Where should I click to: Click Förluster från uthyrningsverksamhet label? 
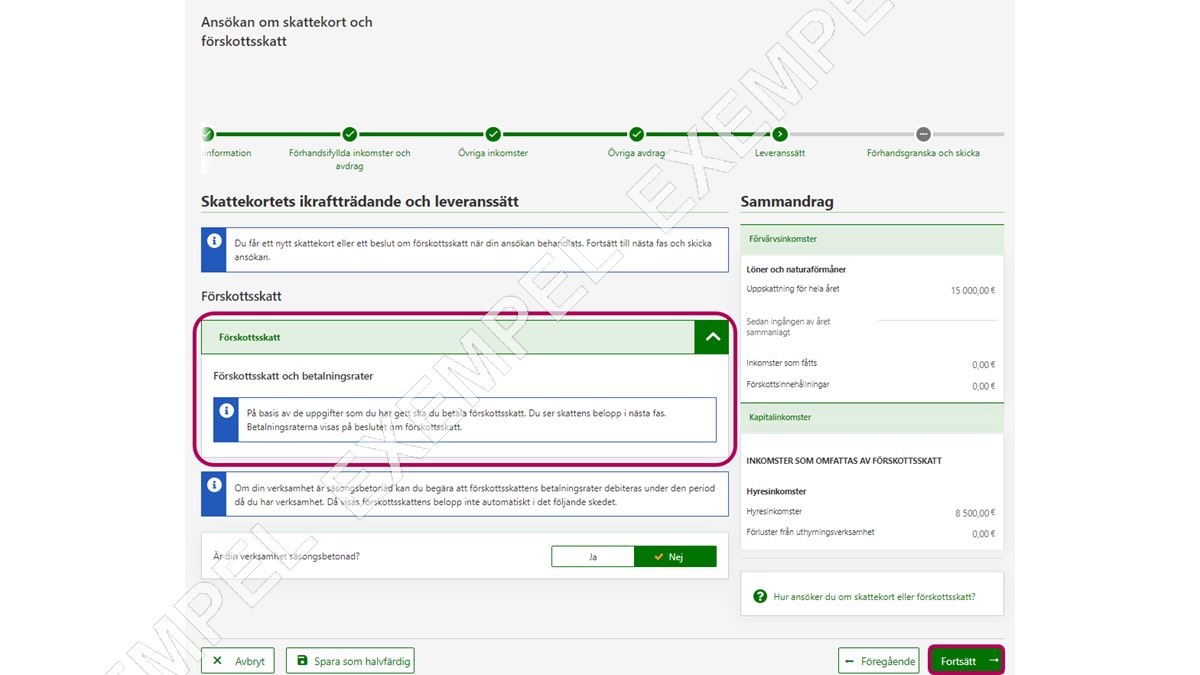(x=810, y=532)
